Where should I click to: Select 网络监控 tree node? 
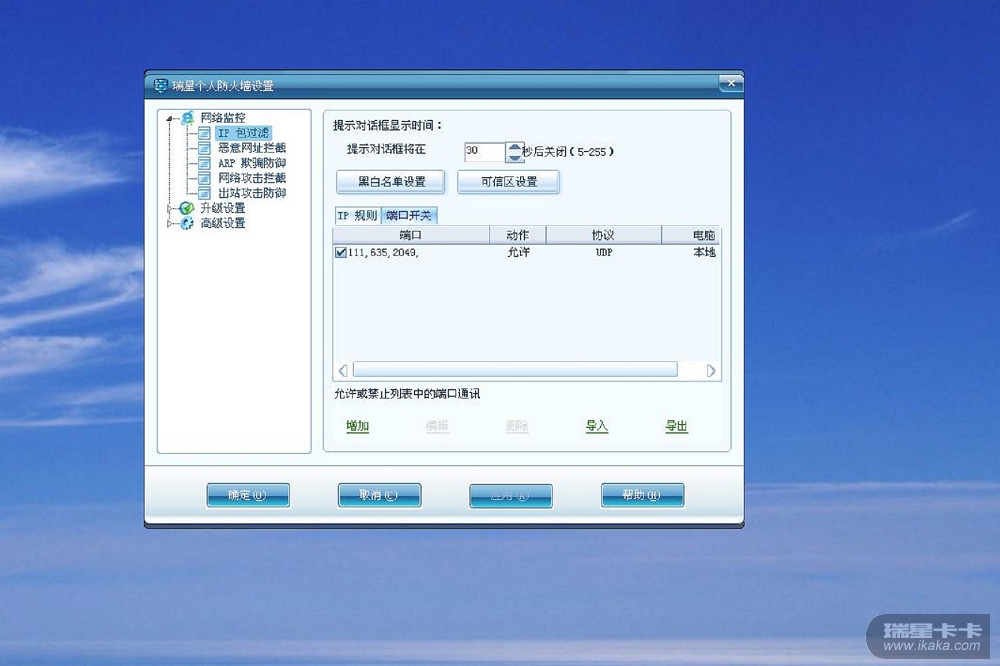coord(223,118)
